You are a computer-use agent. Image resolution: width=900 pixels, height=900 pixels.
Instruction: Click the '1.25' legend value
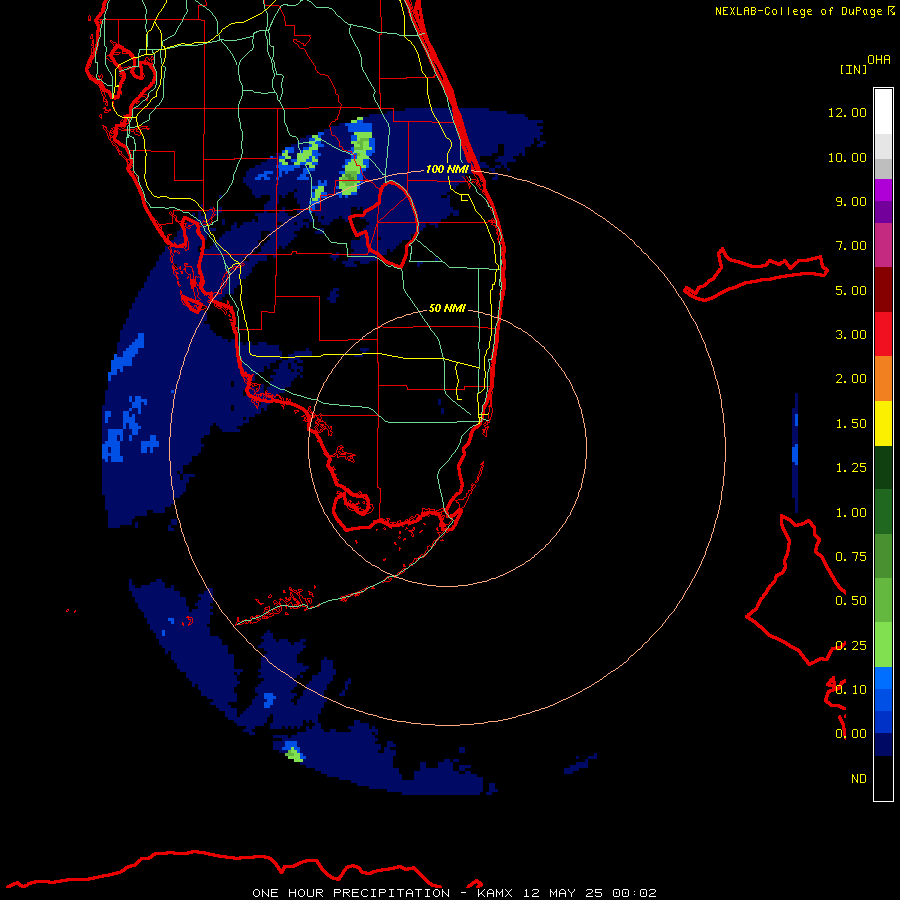[851, 468]
